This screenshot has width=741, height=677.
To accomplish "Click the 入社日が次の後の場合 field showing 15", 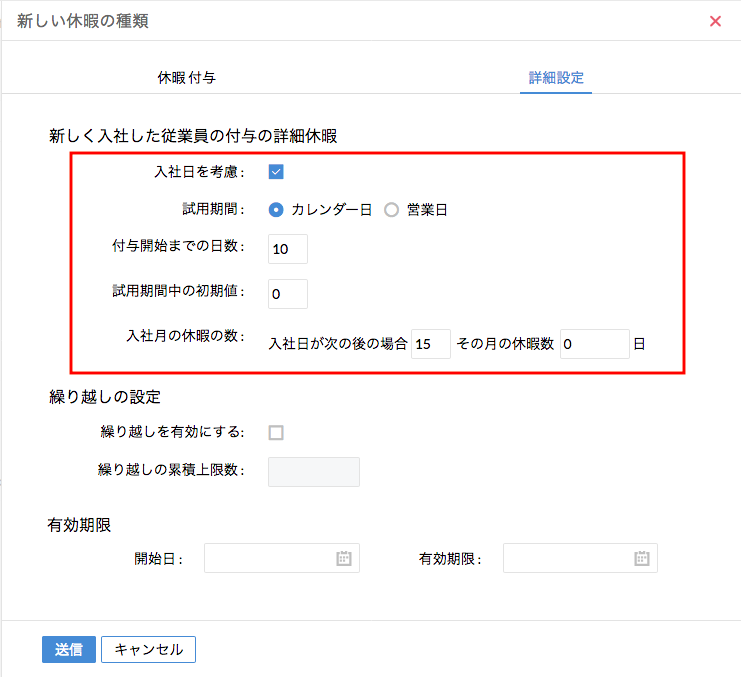I will [430, 344].
